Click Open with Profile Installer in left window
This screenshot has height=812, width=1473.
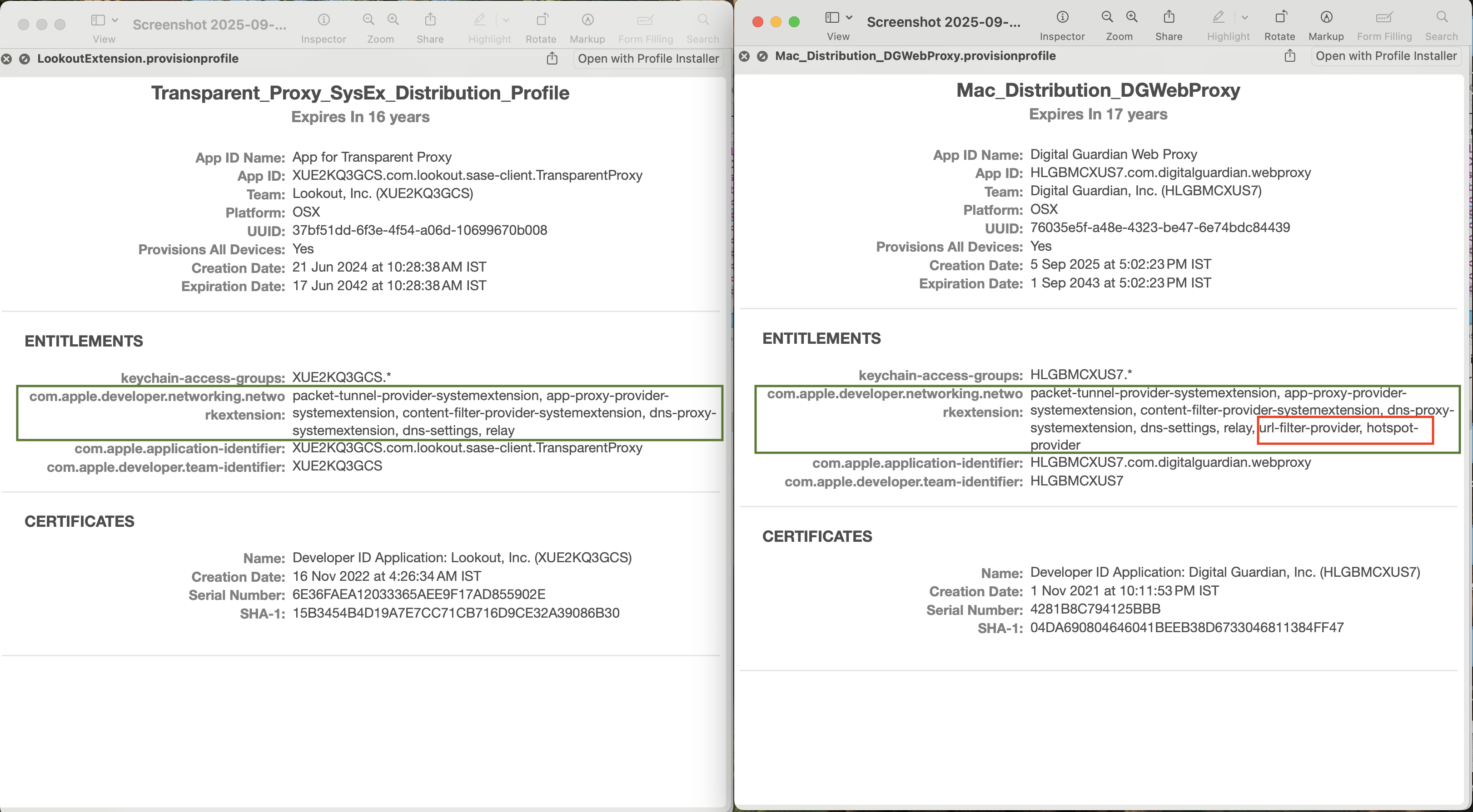[x=648, y=59]
